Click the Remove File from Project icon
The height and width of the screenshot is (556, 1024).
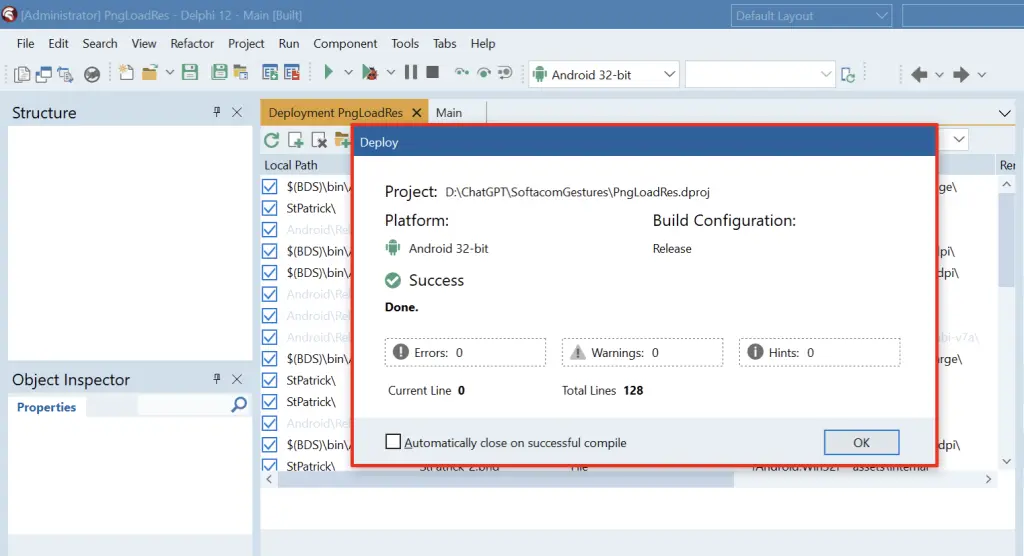click(x=291, y=73)
